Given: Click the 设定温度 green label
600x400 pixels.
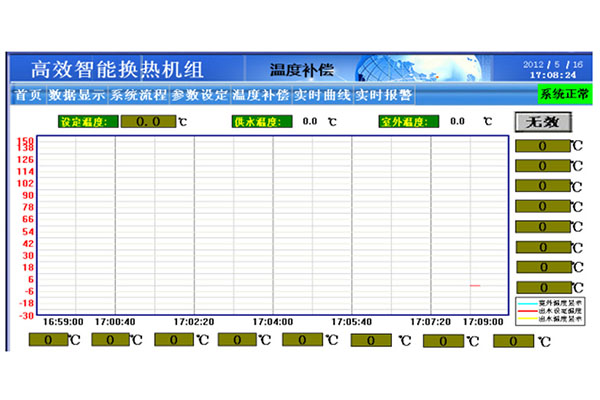Looking at the screenshot, I should click(x=88, y=122).
